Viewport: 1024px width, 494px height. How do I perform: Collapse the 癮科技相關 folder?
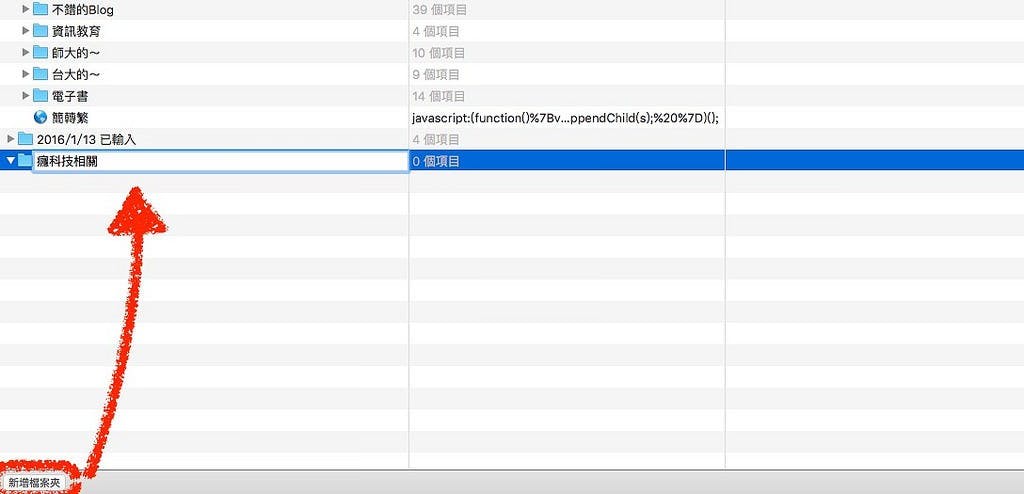pos(10,160)
